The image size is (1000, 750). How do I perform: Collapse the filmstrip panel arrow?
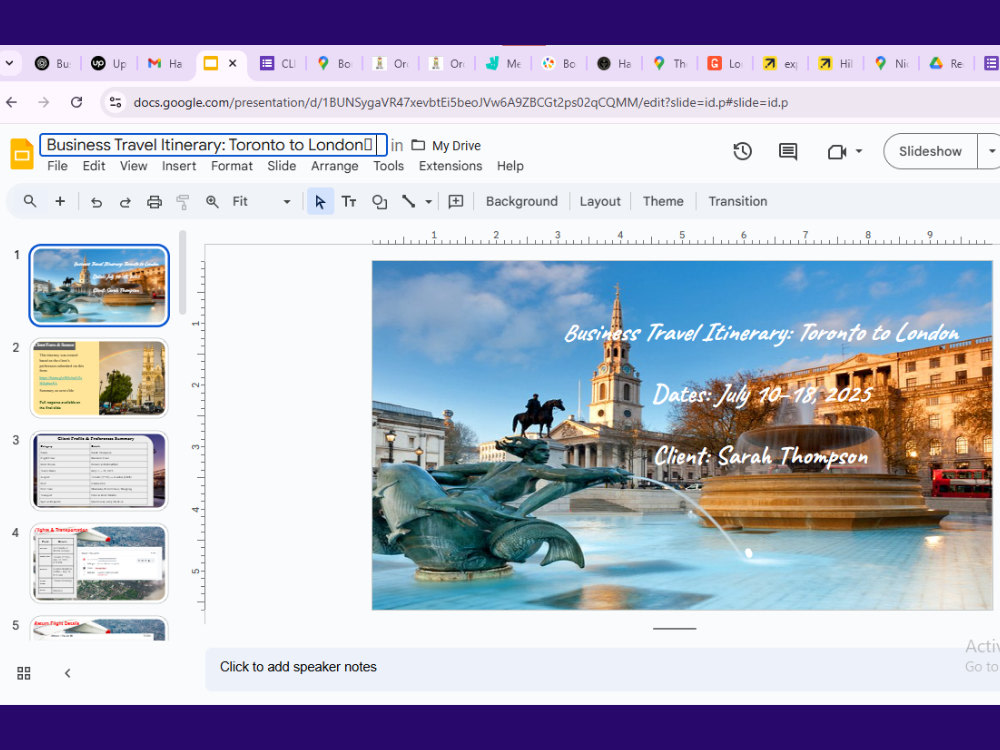[x=68, y=673]
